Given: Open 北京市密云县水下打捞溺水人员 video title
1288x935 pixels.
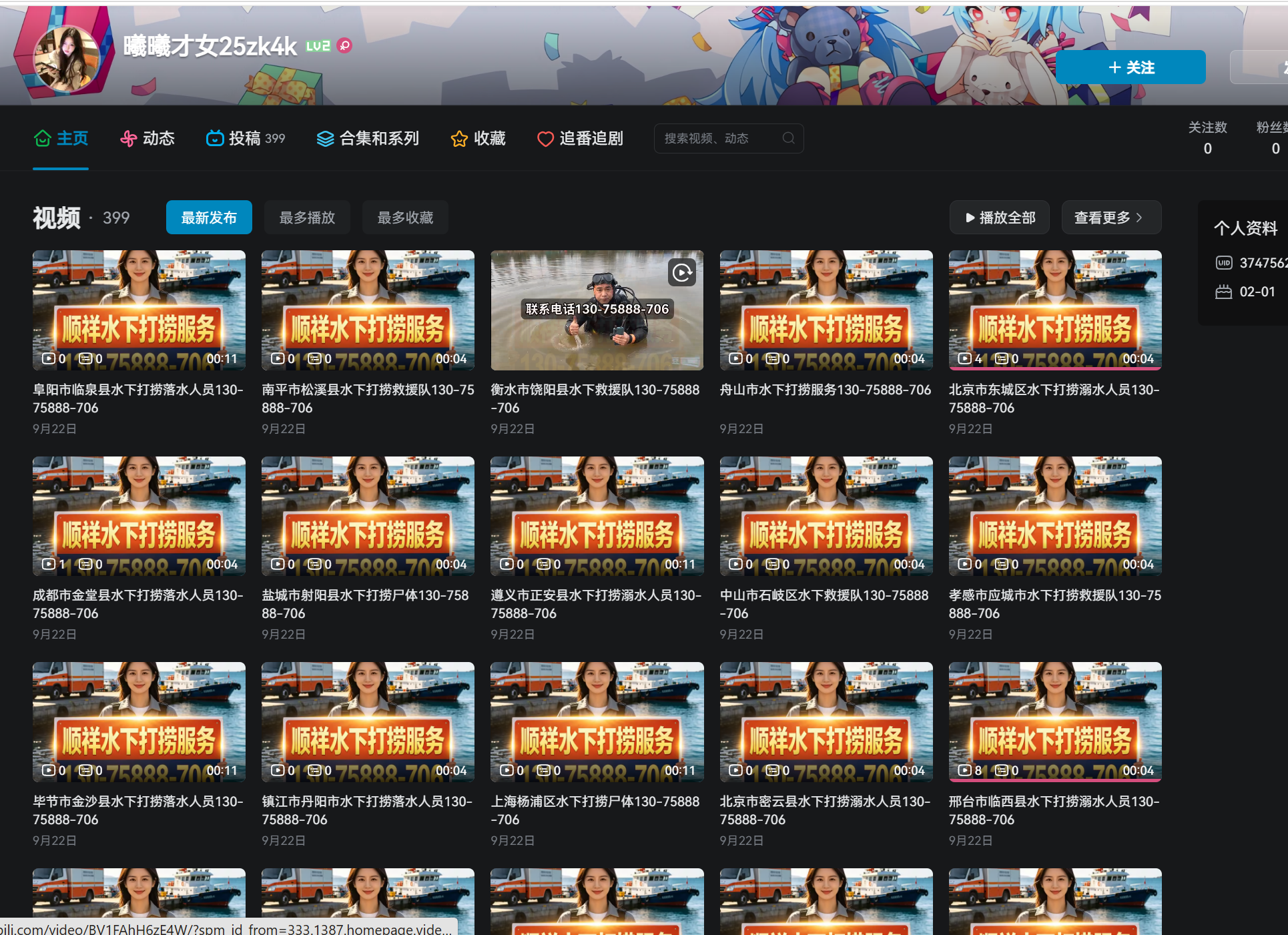Looking at the screenshot, I should [825, 810].
